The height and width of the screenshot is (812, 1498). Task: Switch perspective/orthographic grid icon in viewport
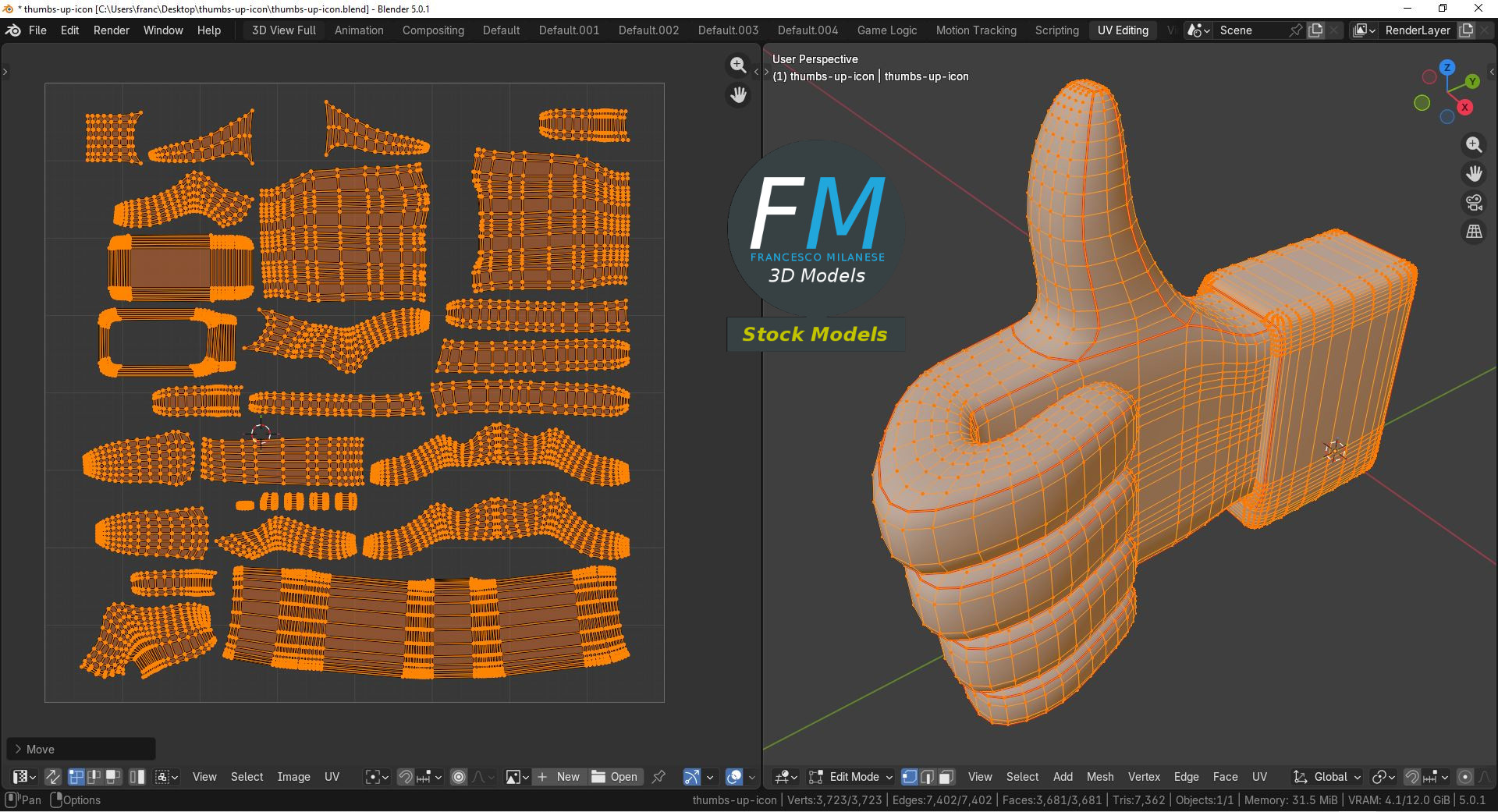pyautogui.click(x=1474, y=232)
